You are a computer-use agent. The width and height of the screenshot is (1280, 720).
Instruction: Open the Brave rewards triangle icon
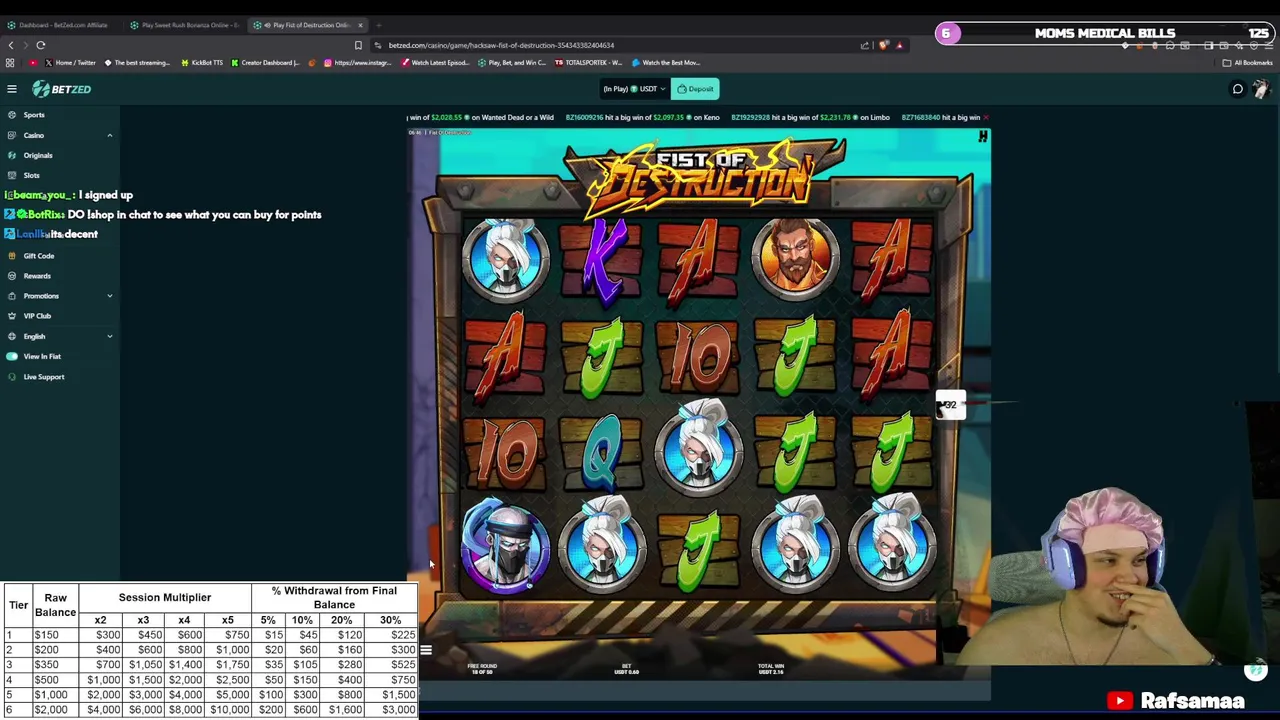click(x=899, y=45)
